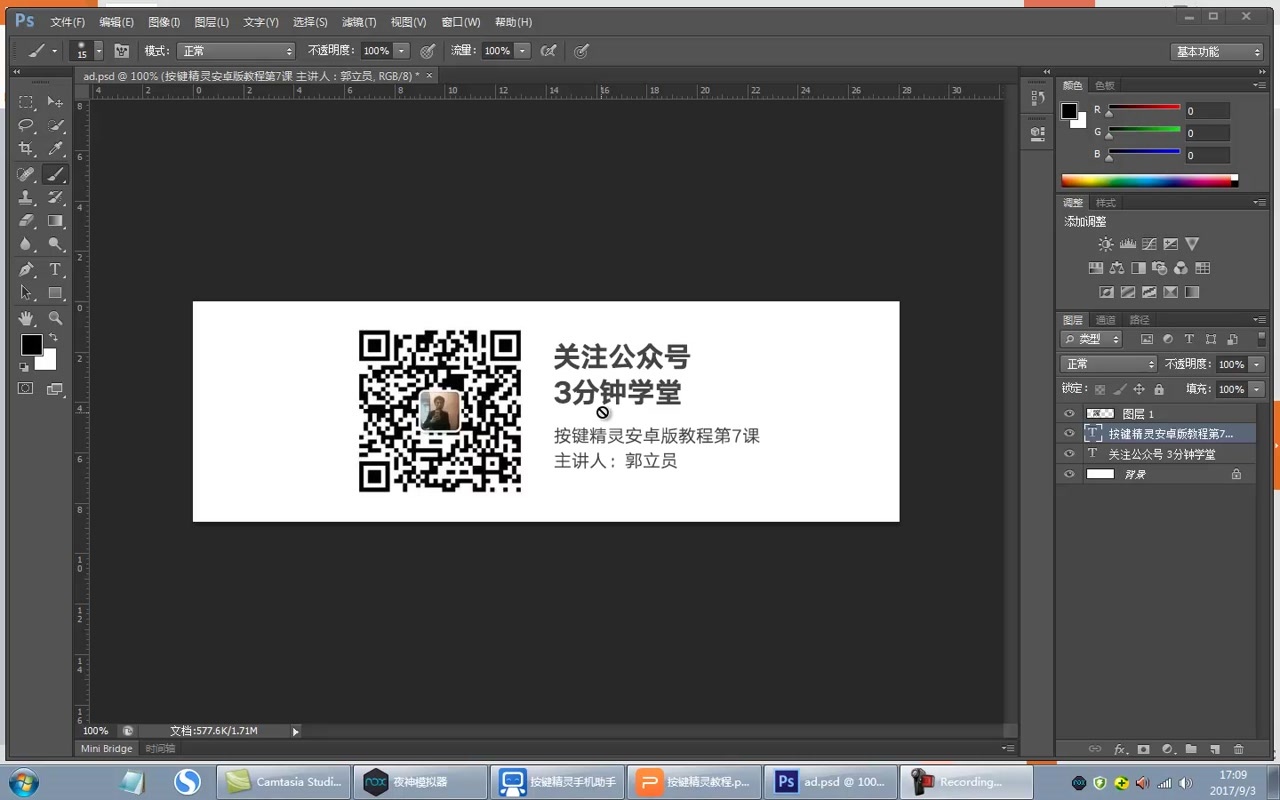Add Color Balance adjustment
1280x800 pixels.
point(1117,268)
